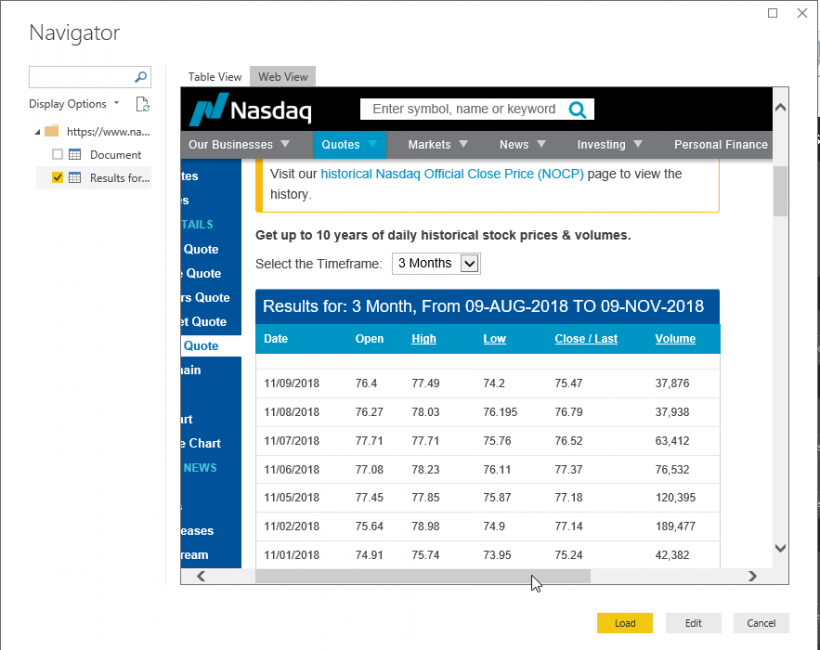
Task: Sort table by Volume column header
Action: tap(675, 338)
